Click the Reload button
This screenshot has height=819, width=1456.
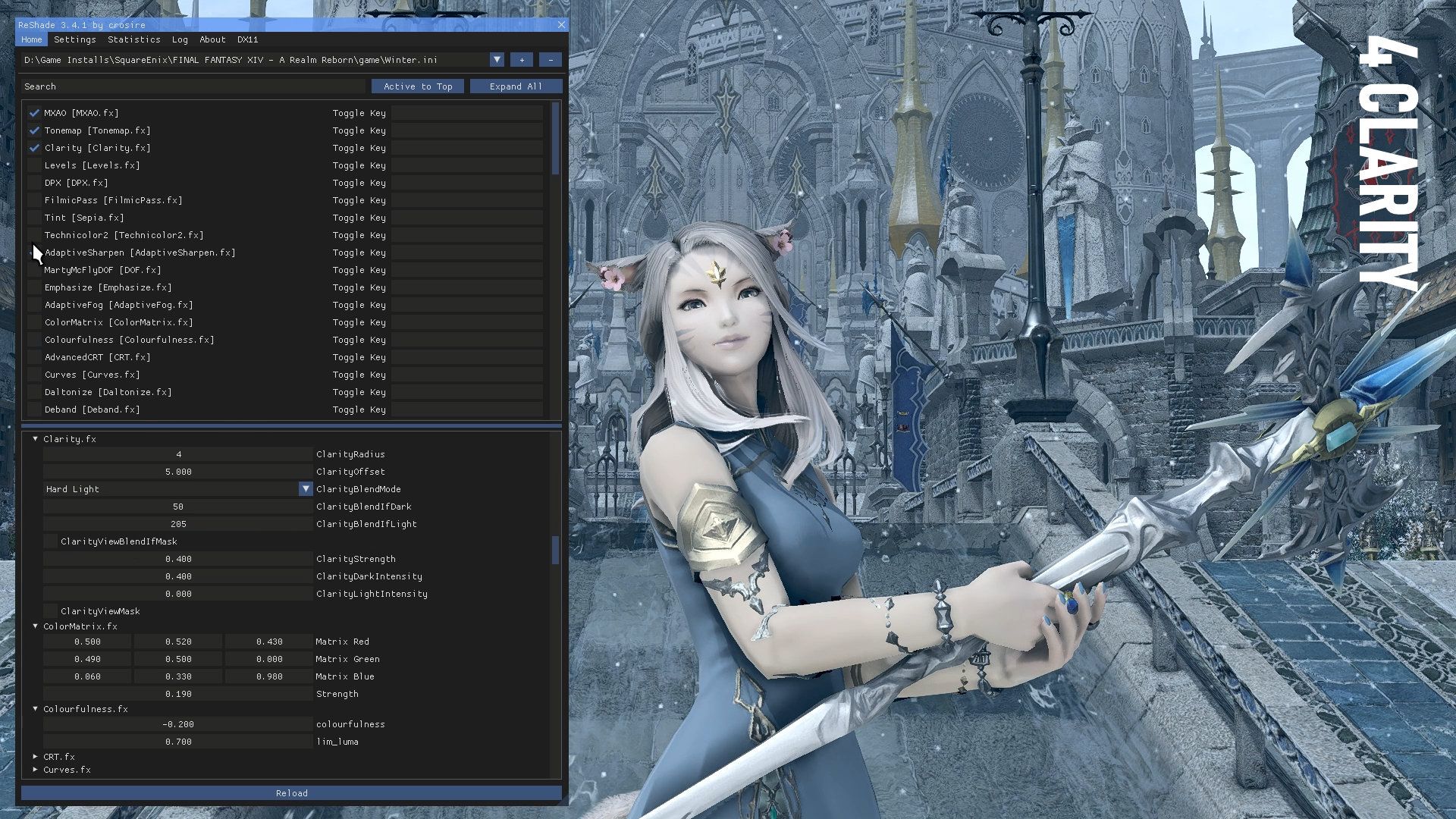click(x=292, y=793)
